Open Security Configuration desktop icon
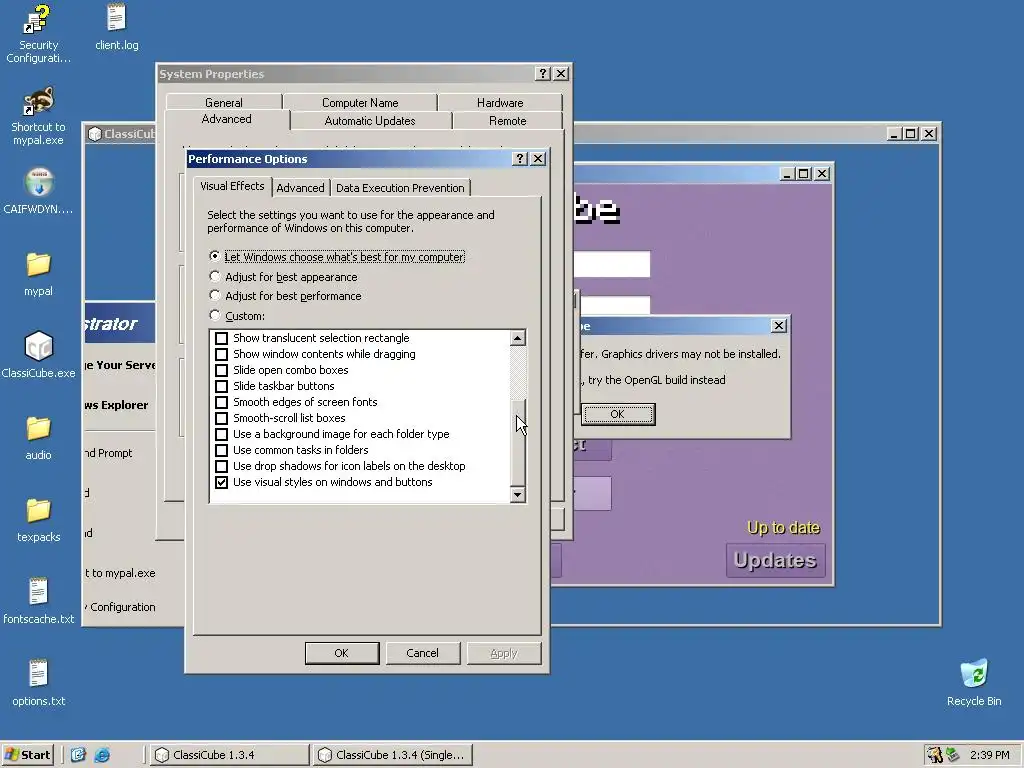1024x768 pixels. [x=38, y=34]
